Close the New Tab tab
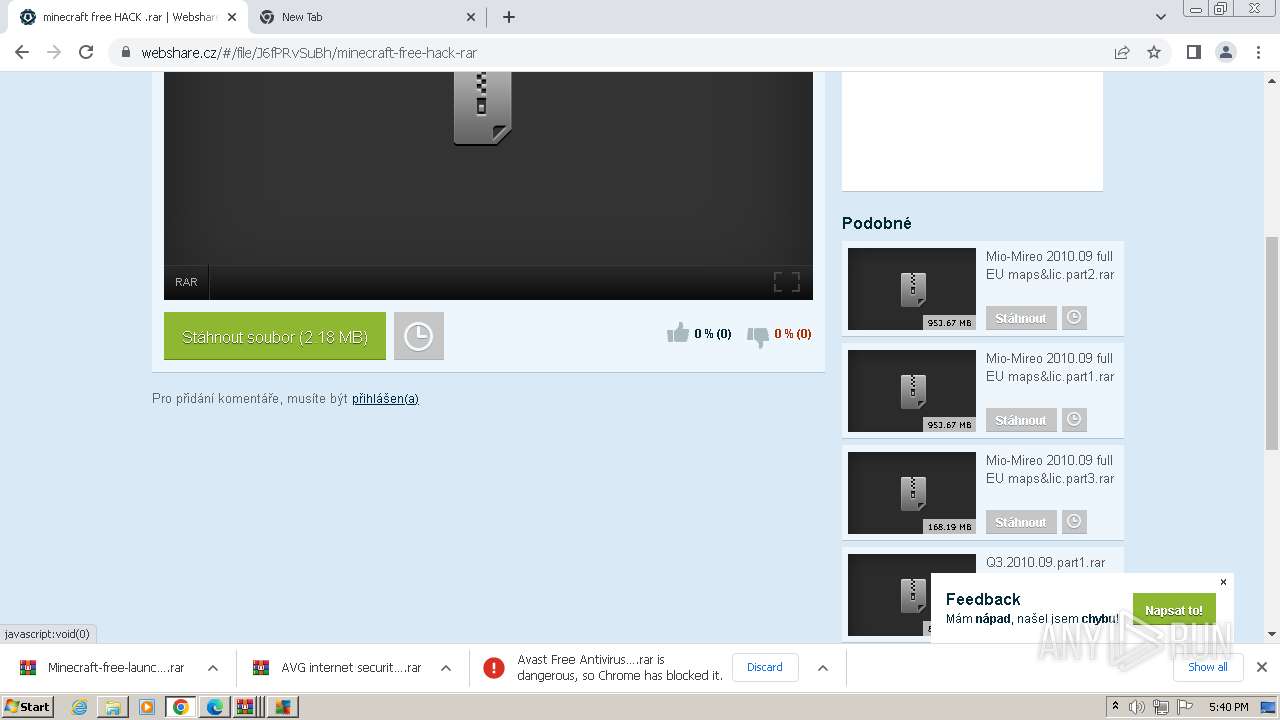Viewport: 1280px width, 720px height. [472, 17]
